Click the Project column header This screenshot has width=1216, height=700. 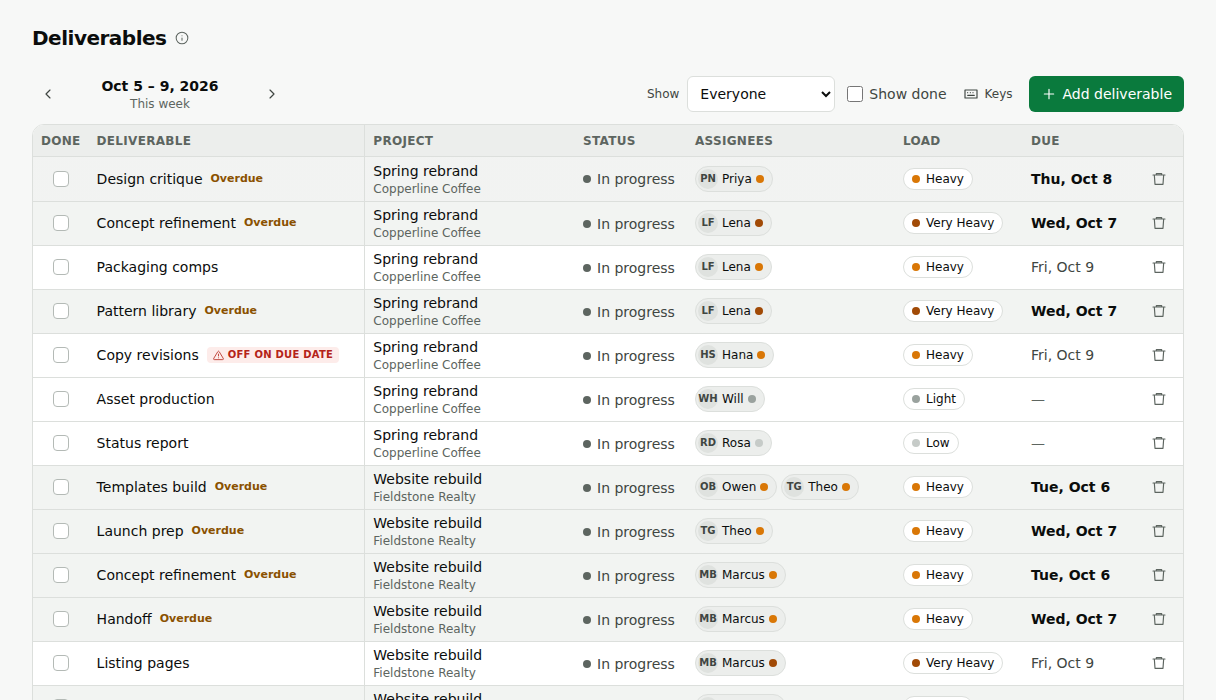tap(403, 141)
